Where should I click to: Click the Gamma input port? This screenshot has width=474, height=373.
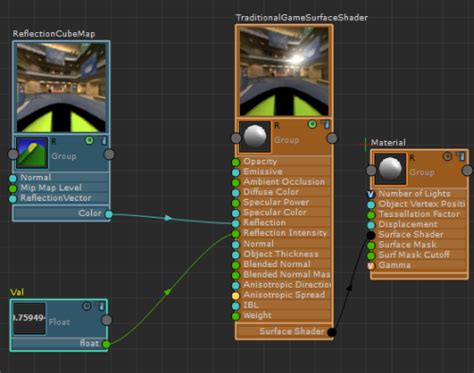coord(371,266)
